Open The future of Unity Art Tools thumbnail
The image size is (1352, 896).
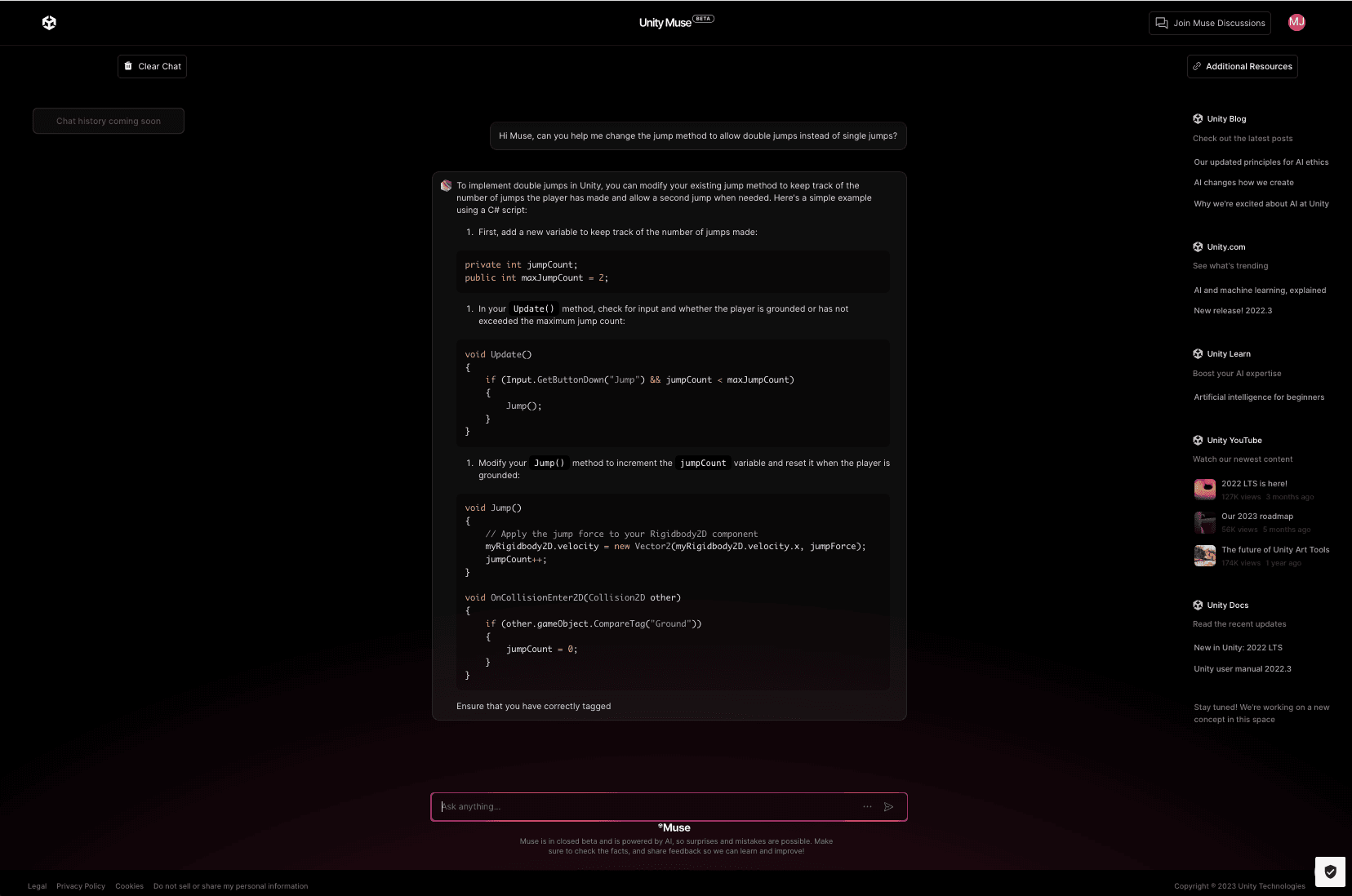tap(1205, 556)
